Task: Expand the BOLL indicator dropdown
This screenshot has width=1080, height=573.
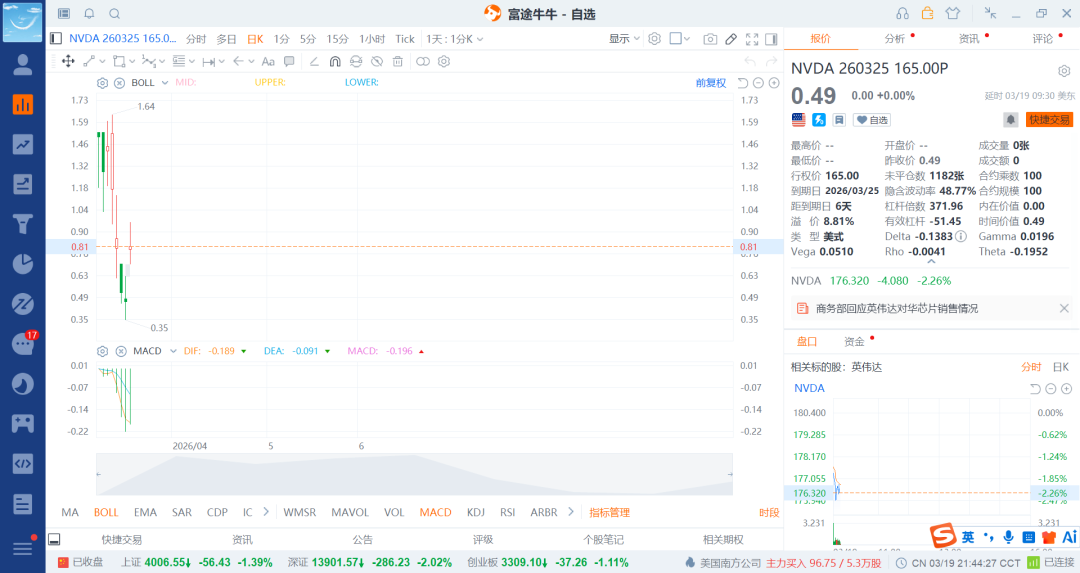Action: (x=165, y=83)
